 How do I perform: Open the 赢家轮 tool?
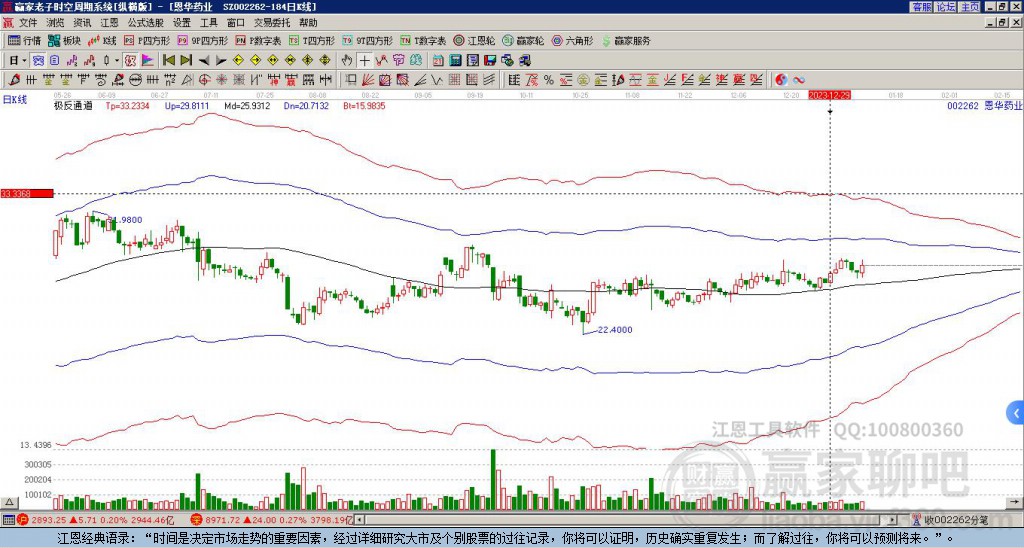click(x=523, y=40)
